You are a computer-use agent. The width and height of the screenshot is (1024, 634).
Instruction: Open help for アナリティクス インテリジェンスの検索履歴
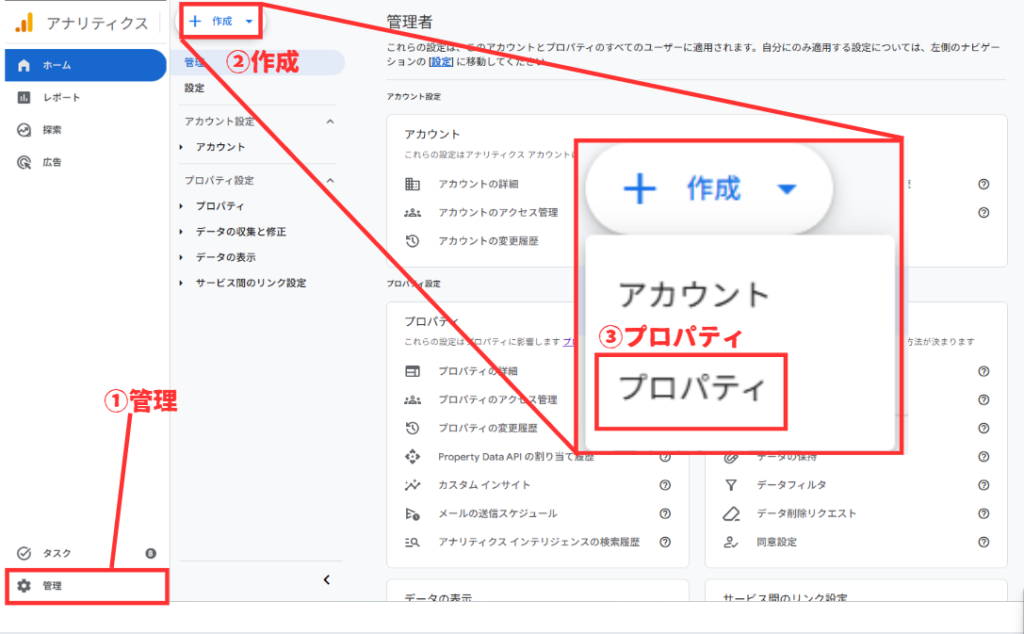[x=665, y=542]
